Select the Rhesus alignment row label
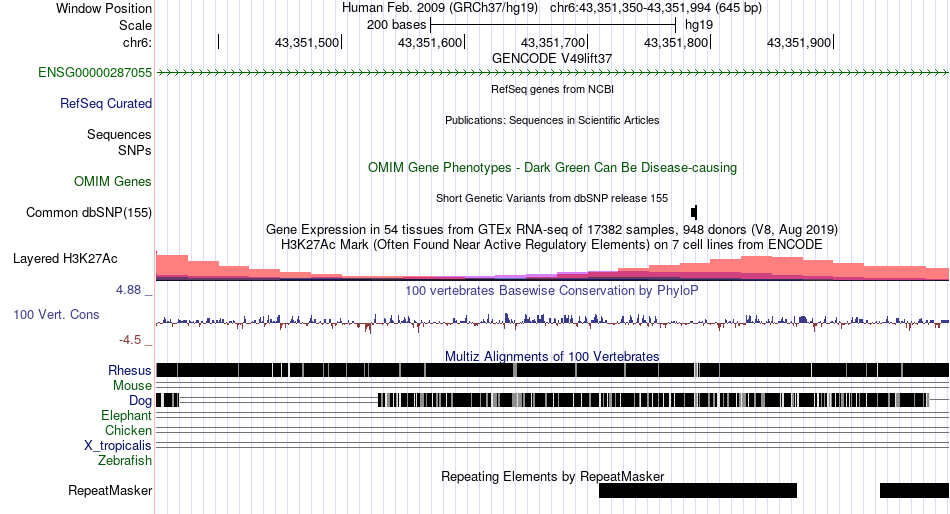 click(130, 370)
